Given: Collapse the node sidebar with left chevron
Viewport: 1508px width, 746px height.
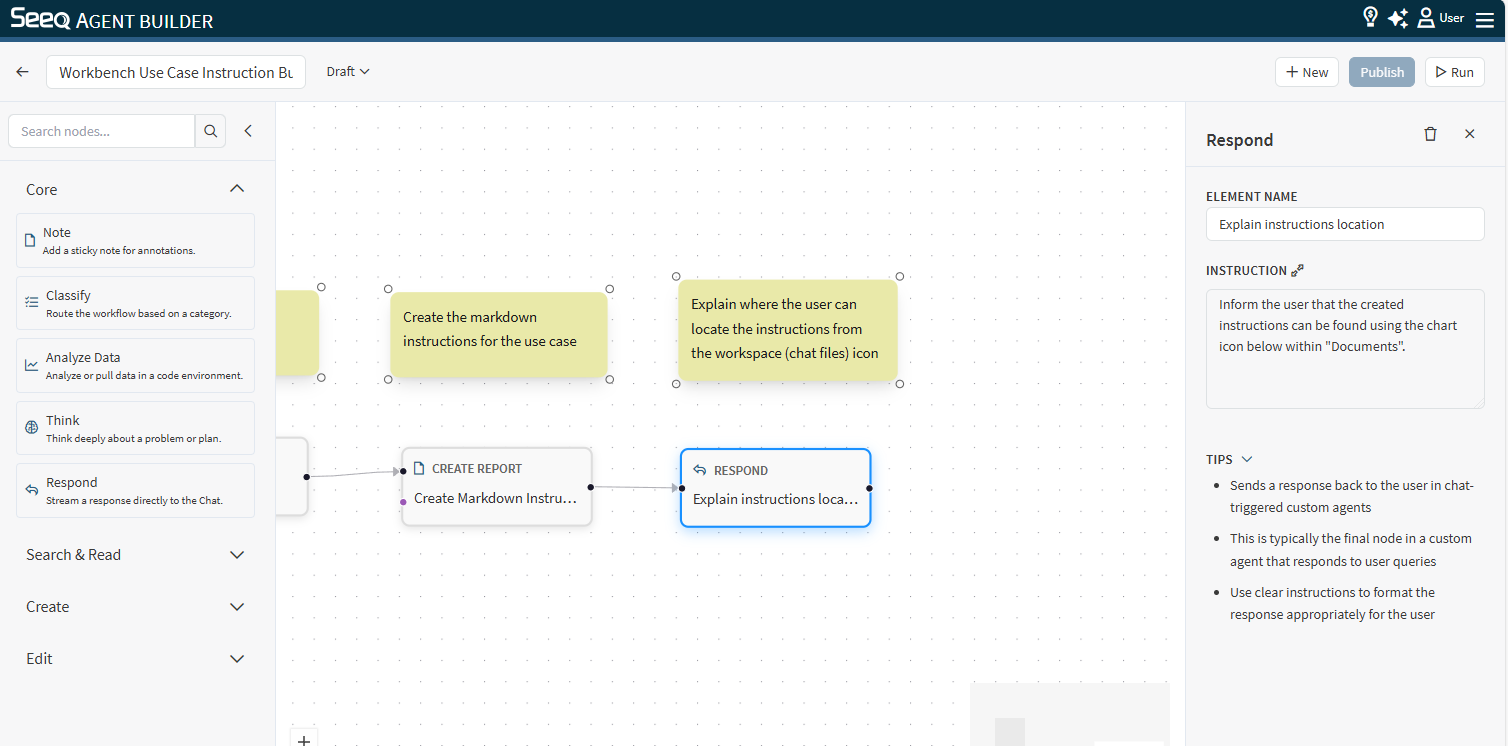Looking at the screenshot, I should pyautogui.click(x=248, y=131).
